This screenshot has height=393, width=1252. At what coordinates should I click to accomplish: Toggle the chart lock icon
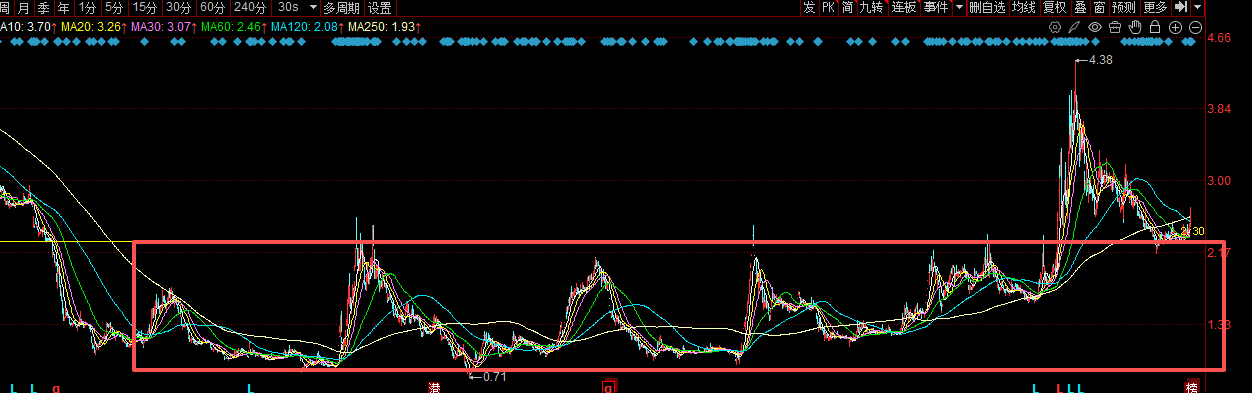pos(1155,27)
